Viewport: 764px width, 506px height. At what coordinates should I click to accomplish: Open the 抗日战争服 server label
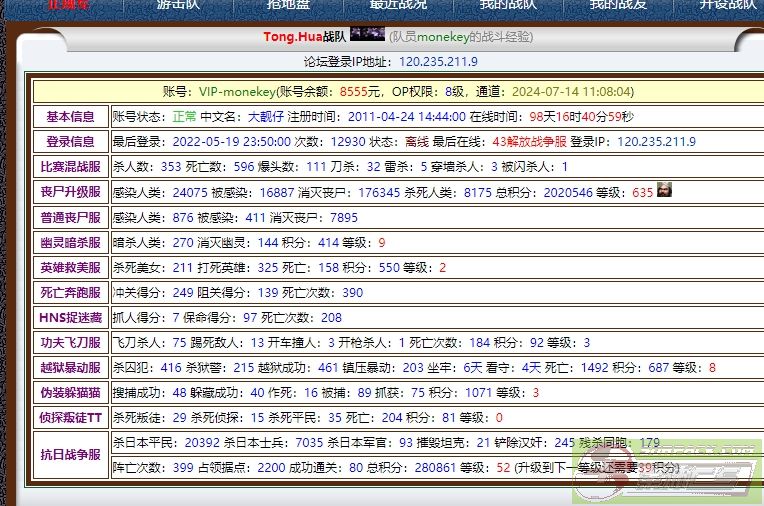coord(70,454)
